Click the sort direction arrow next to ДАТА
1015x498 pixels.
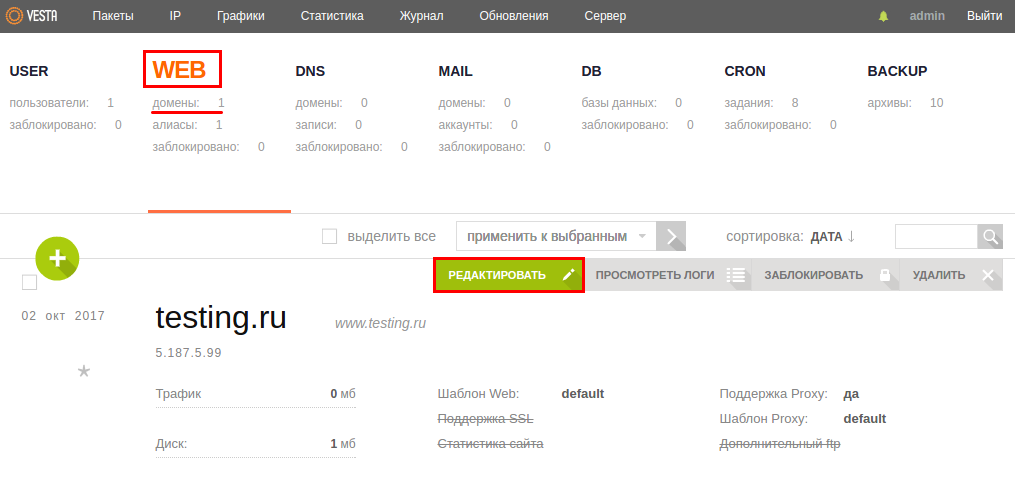851,237
